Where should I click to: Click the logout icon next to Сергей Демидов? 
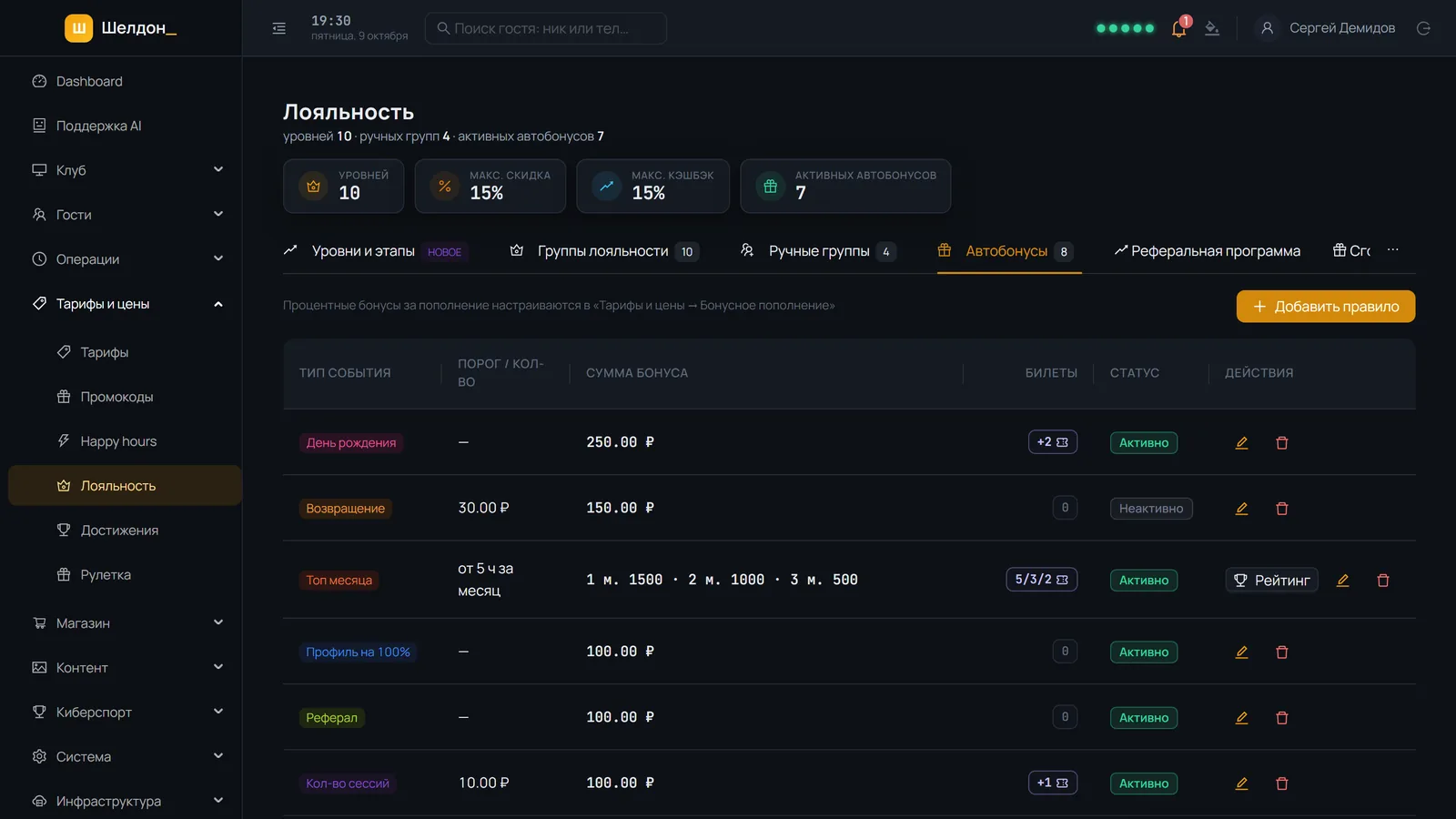point(1423,28)
